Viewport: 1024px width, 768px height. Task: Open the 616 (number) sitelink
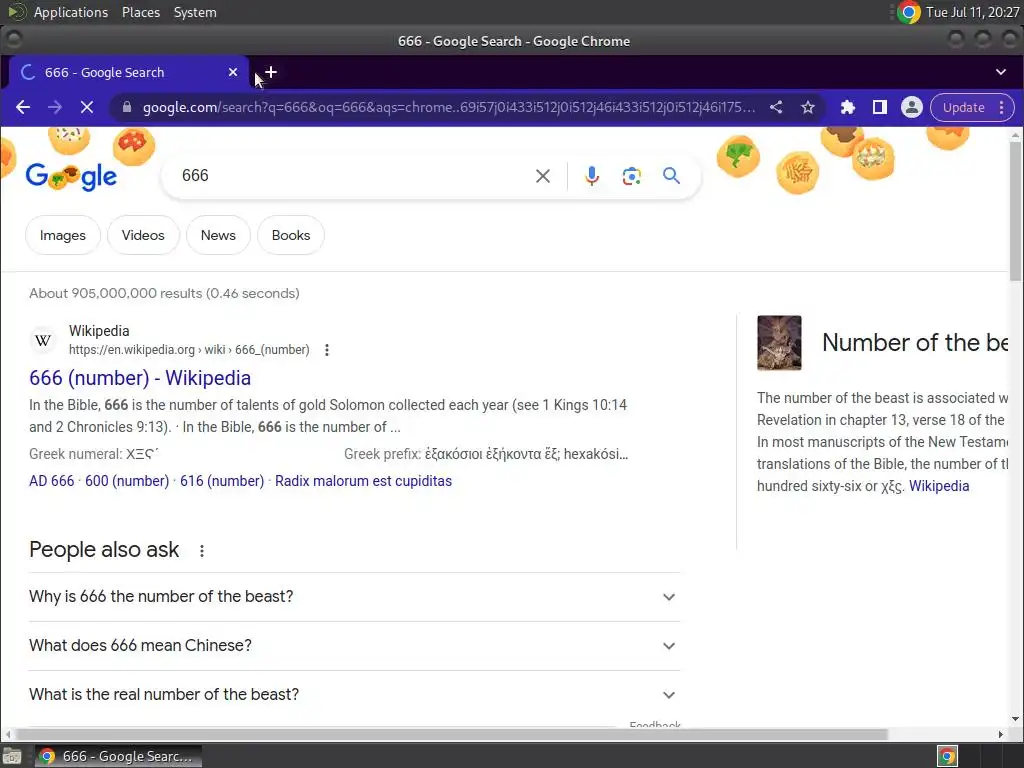point(222,481)
